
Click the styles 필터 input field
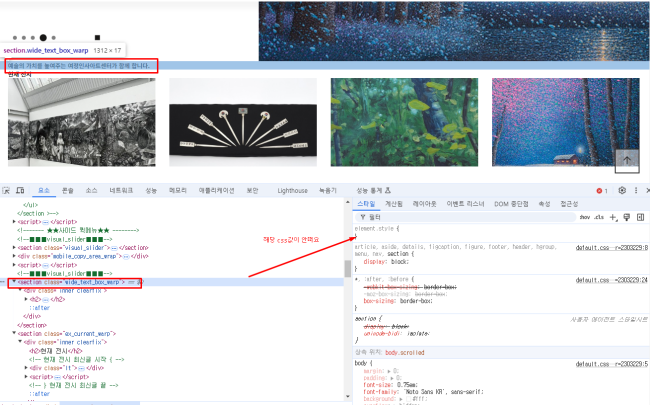(468, 217)
